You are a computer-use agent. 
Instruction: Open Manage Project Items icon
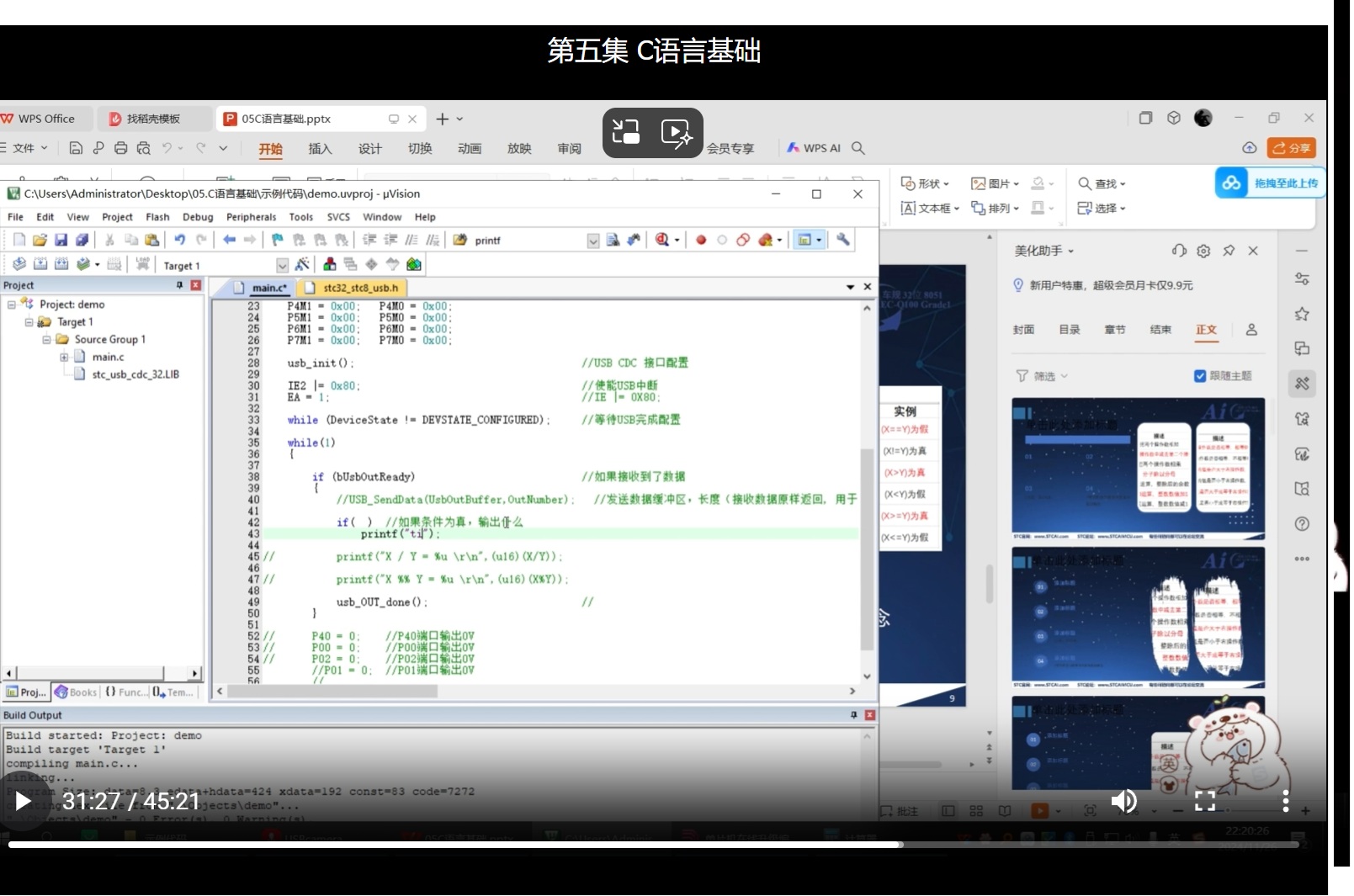330,264
